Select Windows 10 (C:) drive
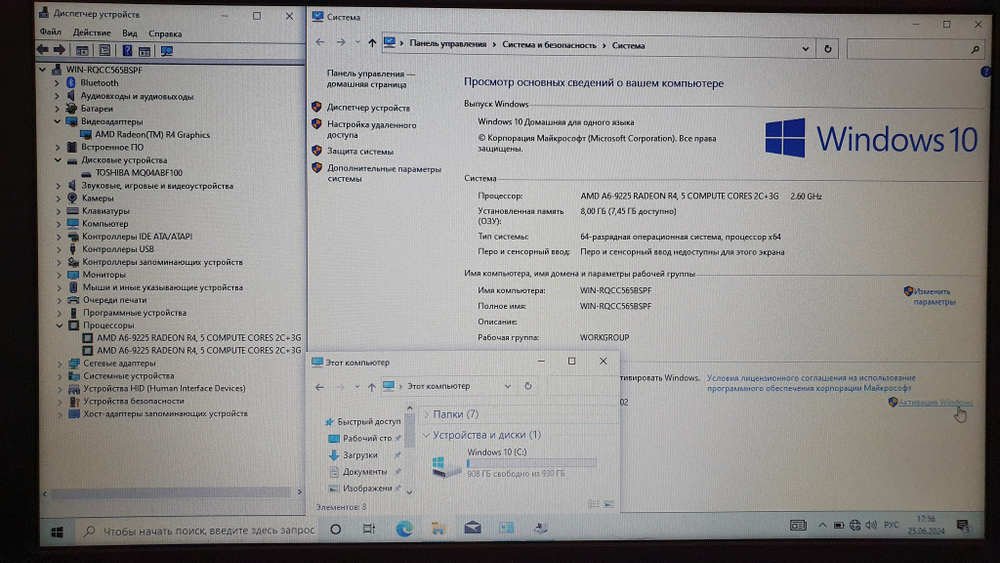Viewport: 1000px width, 563px height. click(x=514, y=463)
